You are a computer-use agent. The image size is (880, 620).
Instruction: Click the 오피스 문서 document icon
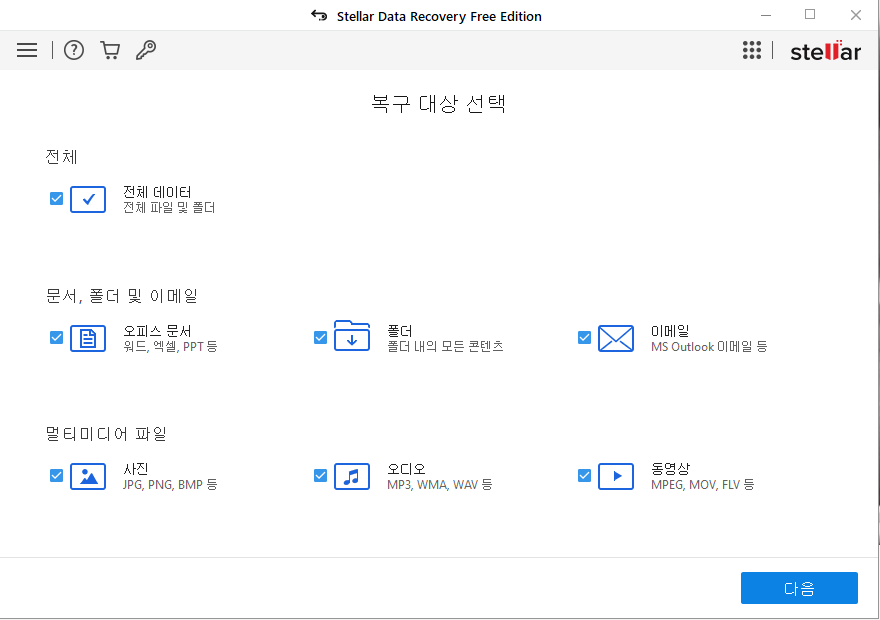click(88, 338)
